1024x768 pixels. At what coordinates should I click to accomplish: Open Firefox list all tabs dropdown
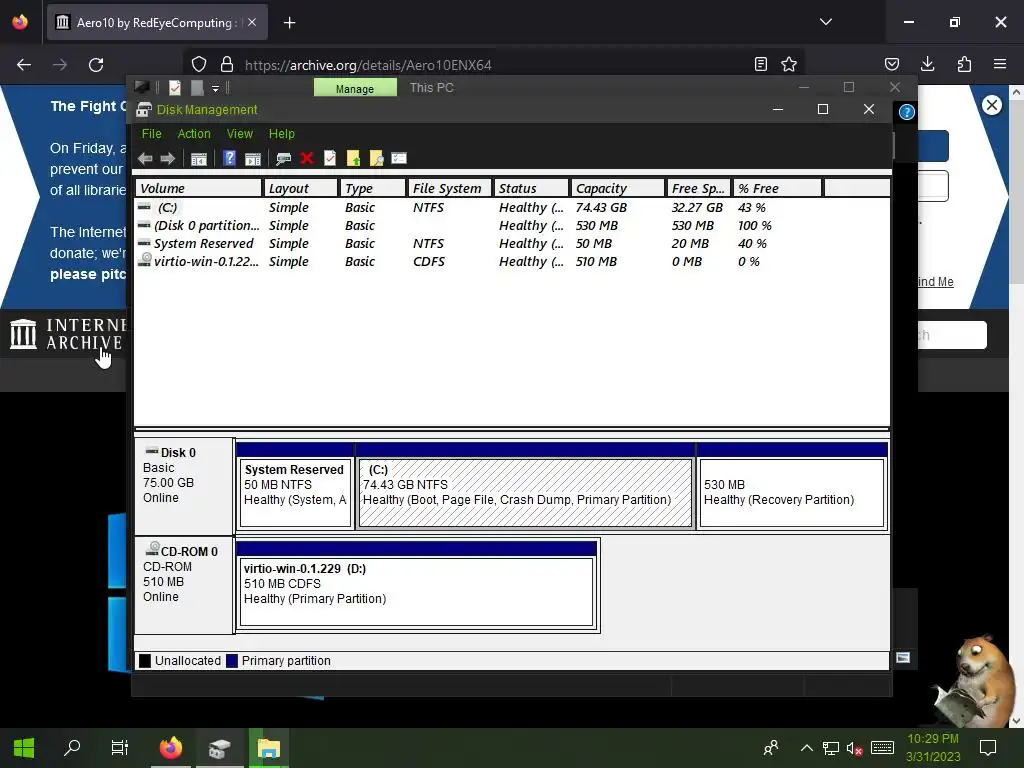[x=825, y=22]
